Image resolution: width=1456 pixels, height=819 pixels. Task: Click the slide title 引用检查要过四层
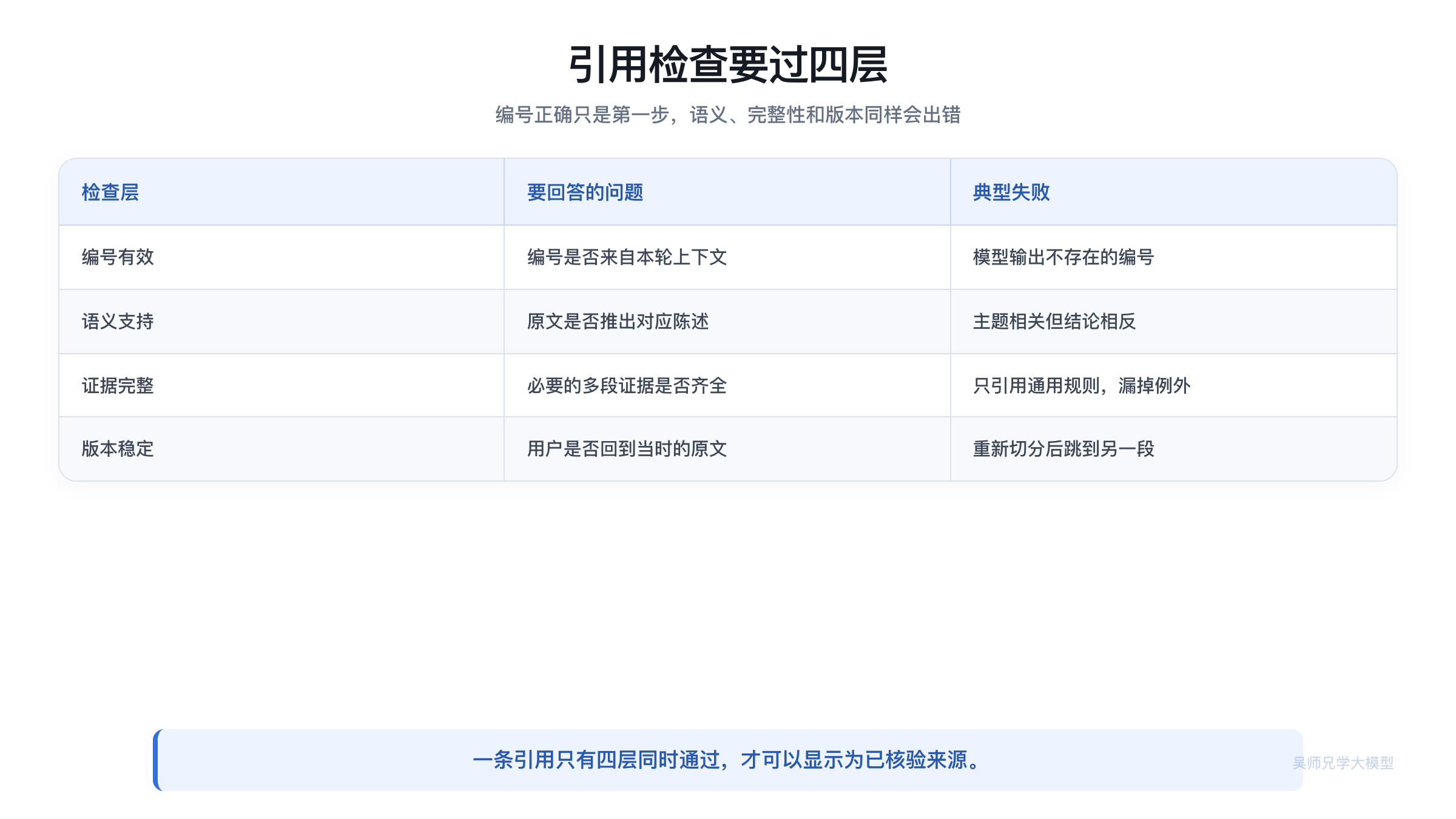click(x=728, y=65)
